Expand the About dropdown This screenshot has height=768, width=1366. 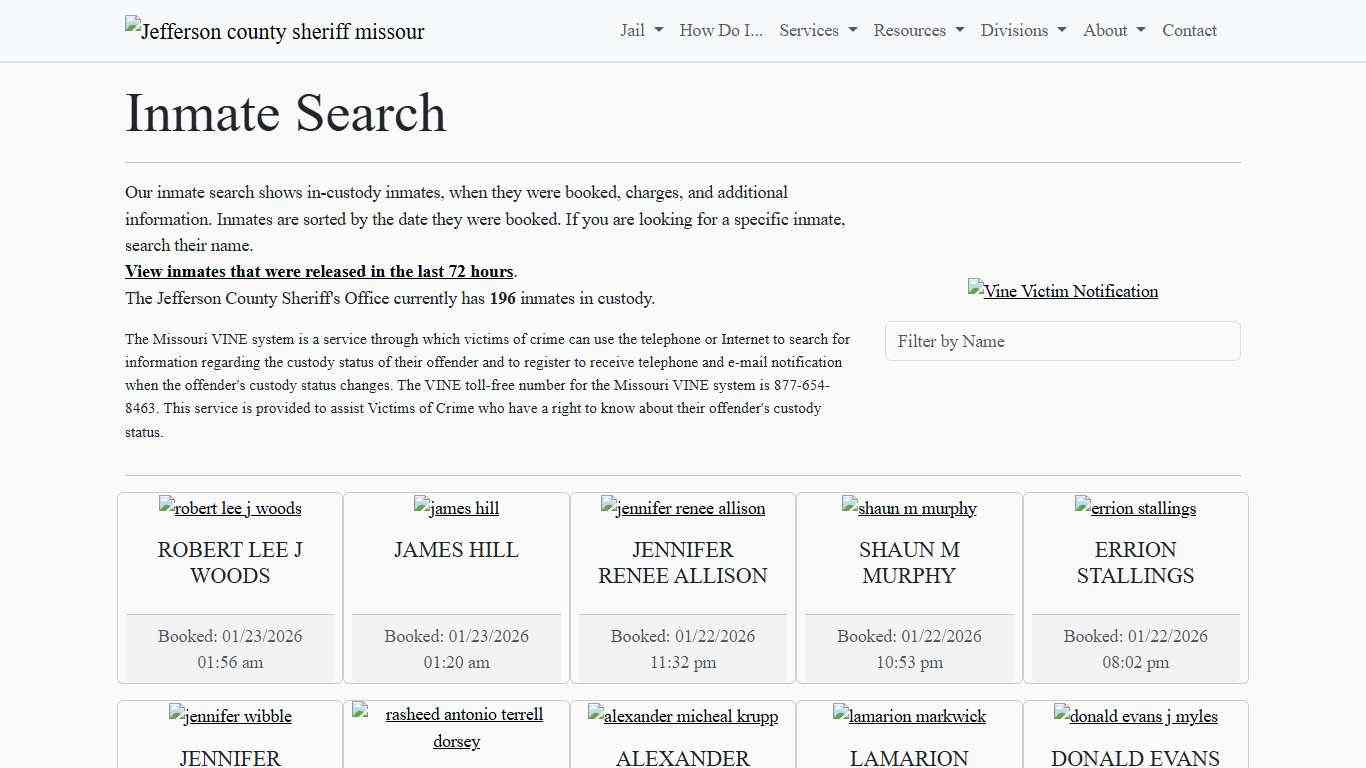(x=1112, y=30)
